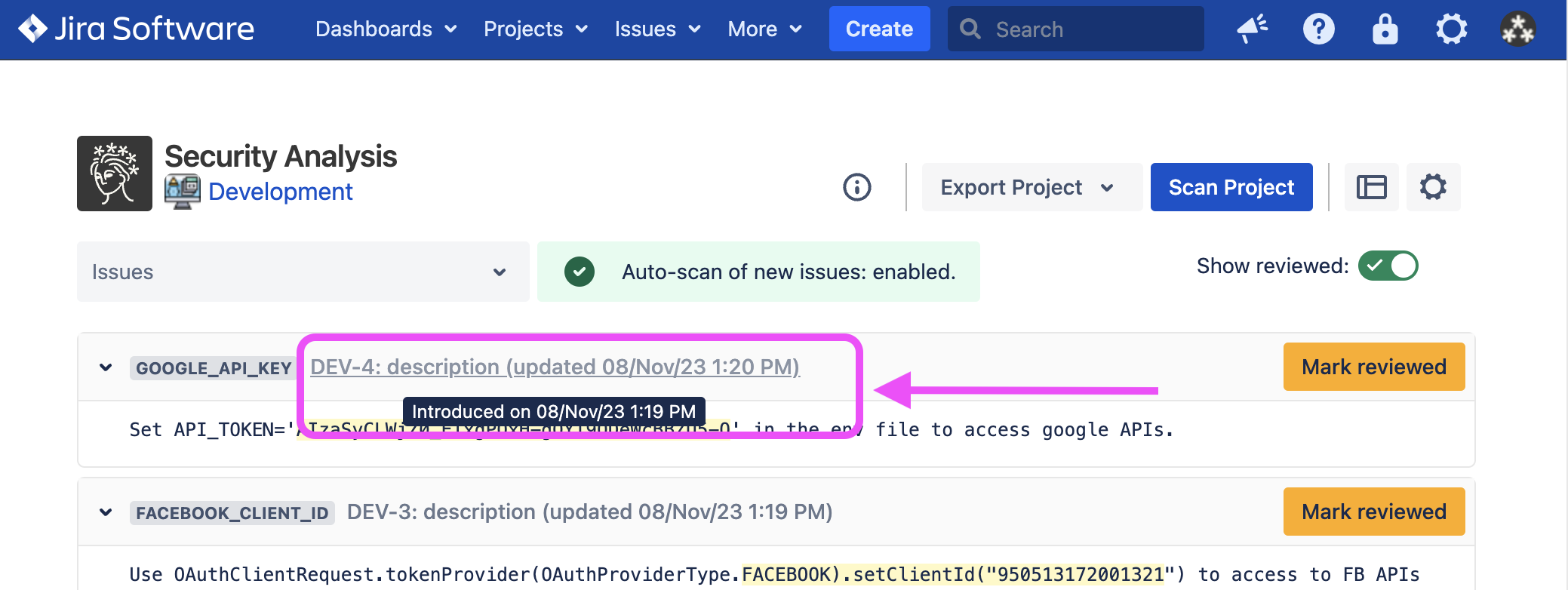Screen dimensions: 1568x590
Task: Open the Projects menu
Action: pyautogui.click(x=535, y=29)
